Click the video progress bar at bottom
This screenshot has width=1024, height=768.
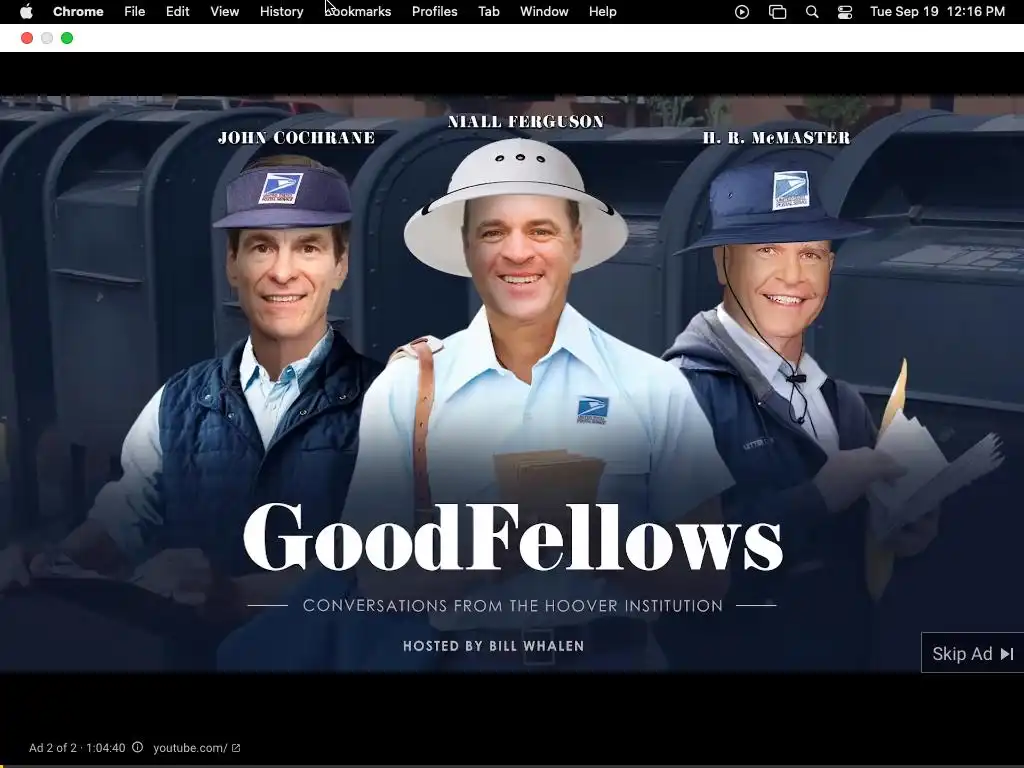[x=512, y=765]
